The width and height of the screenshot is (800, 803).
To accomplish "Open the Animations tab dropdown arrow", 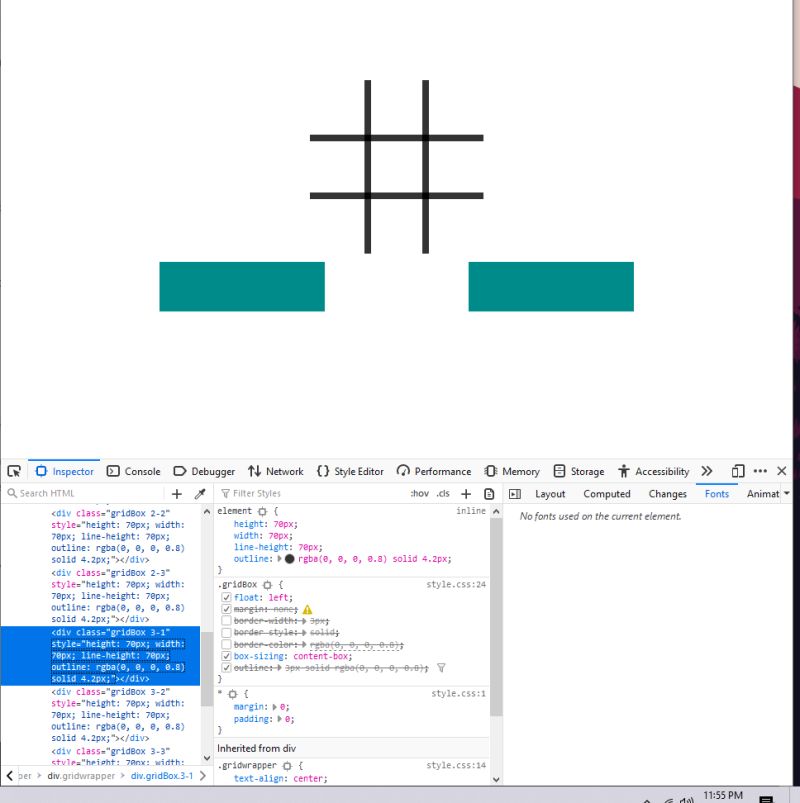I will click(x=786, y=493).
